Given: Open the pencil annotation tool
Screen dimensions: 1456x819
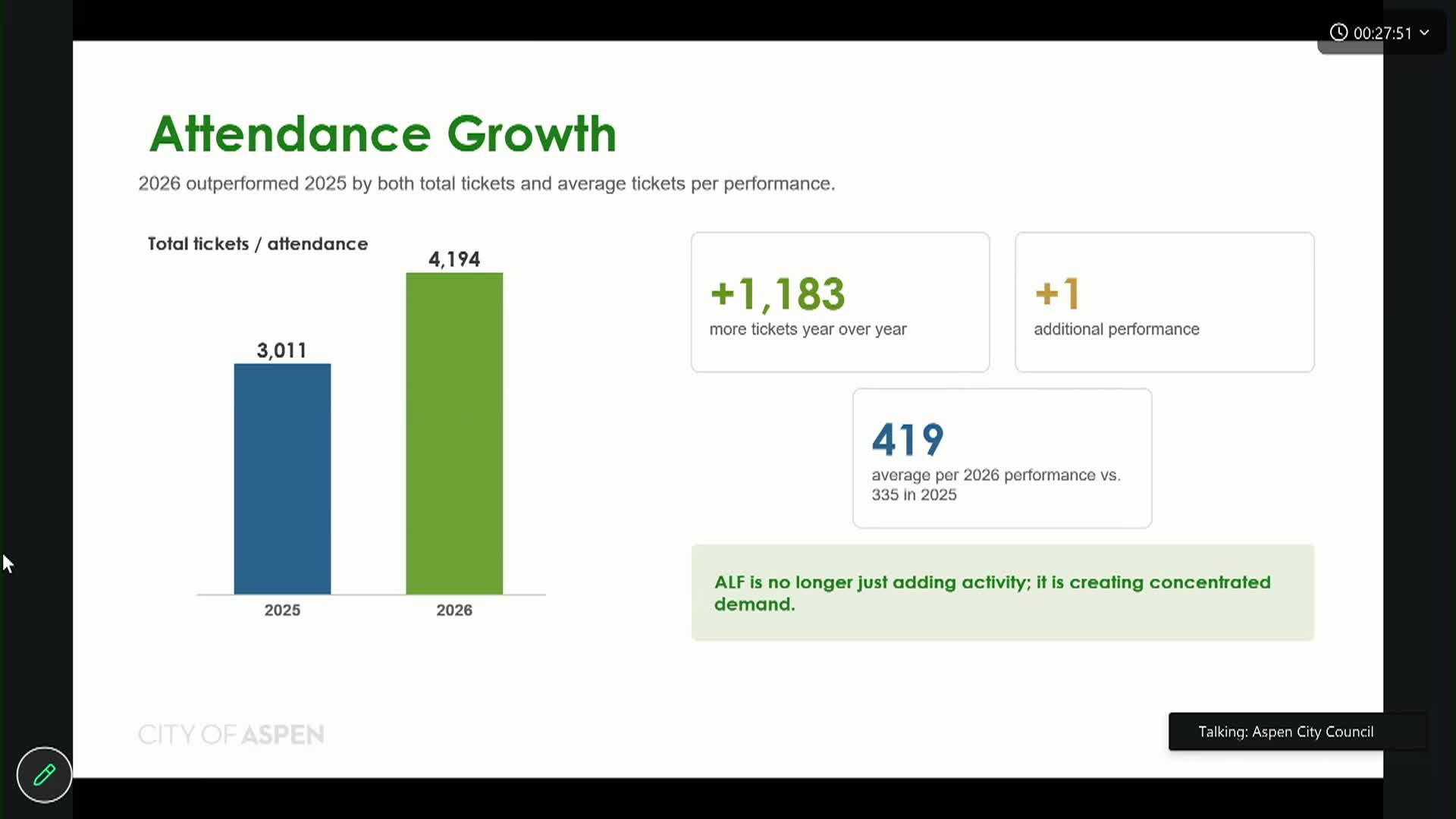Looking at the screenshot, I should point(44,774).
